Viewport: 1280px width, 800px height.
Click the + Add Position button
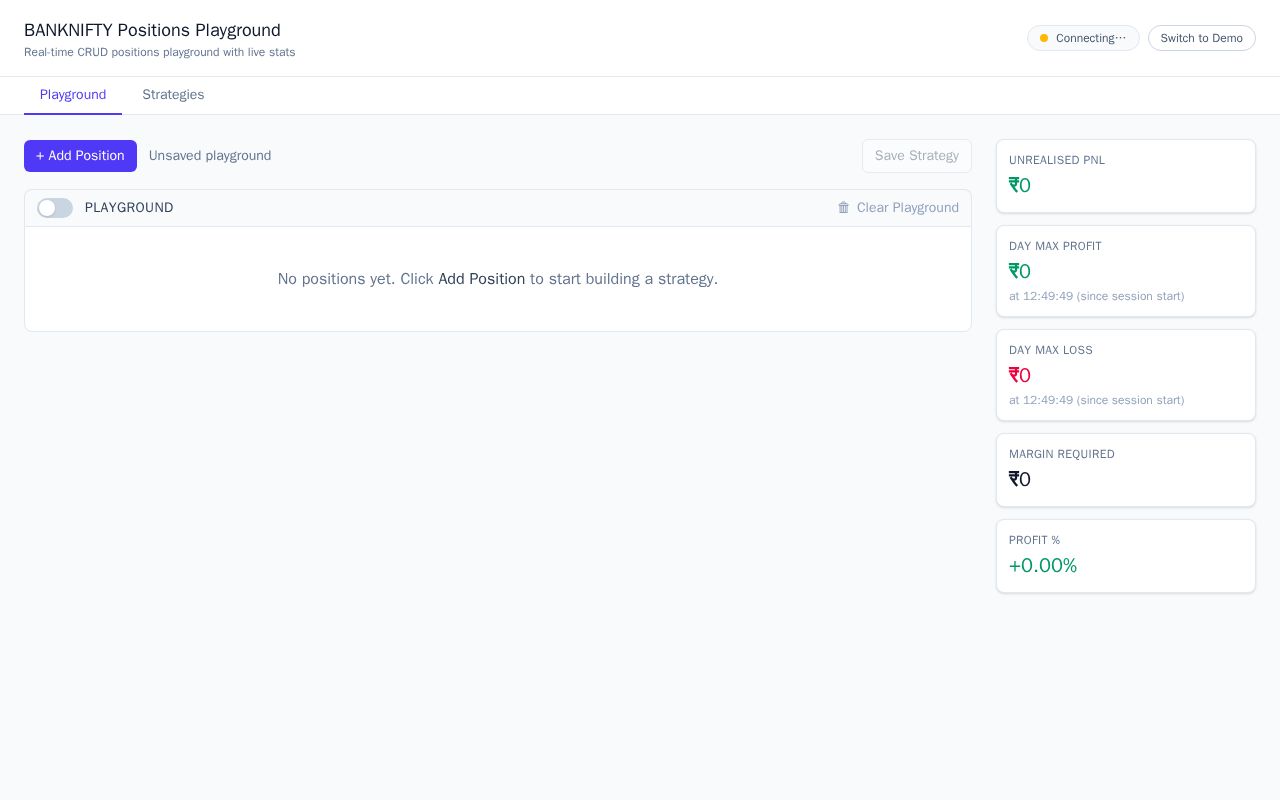click(80, 156)
